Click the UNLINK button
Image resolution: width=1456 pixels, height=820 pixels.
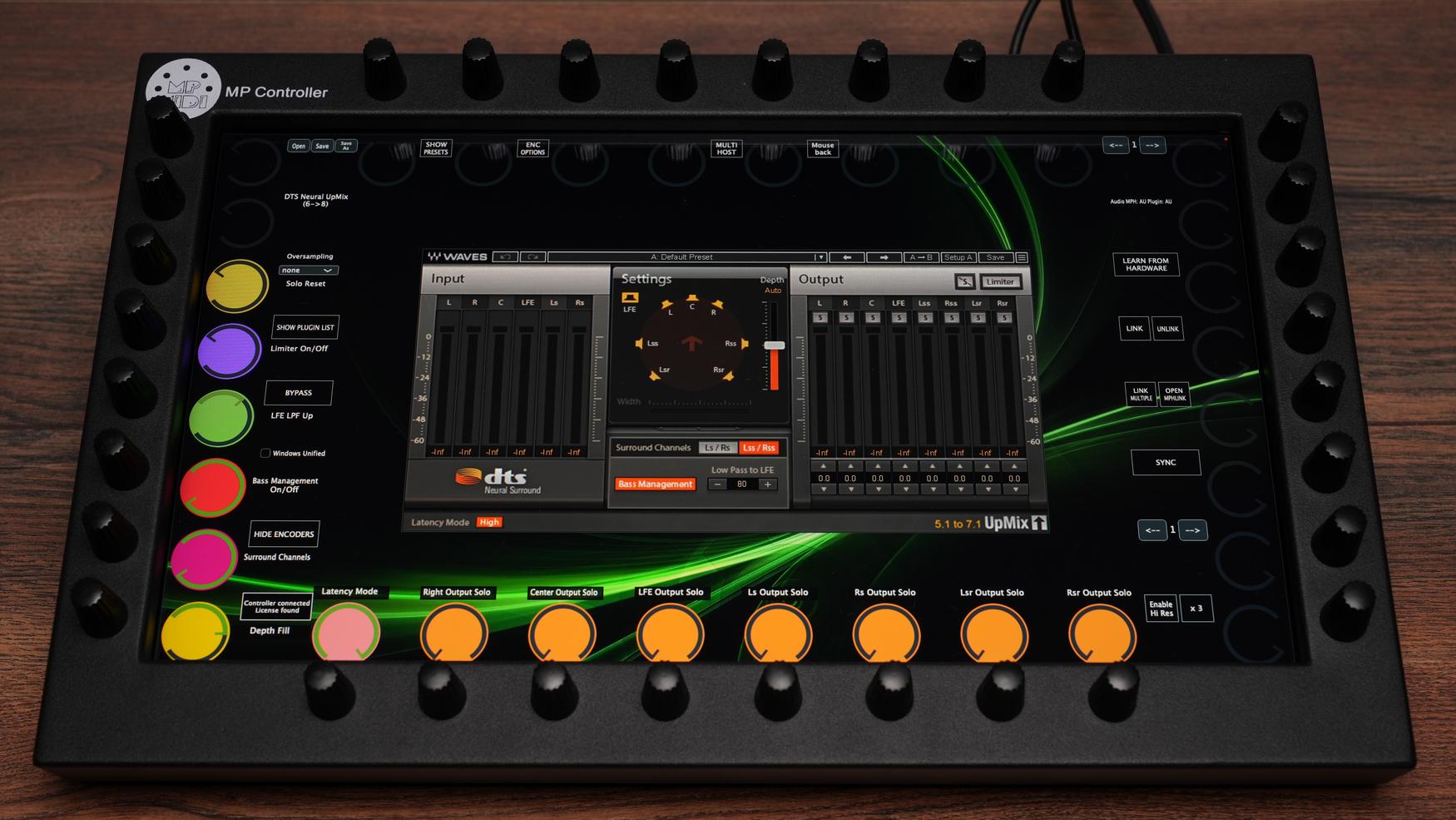(1167, 329)
